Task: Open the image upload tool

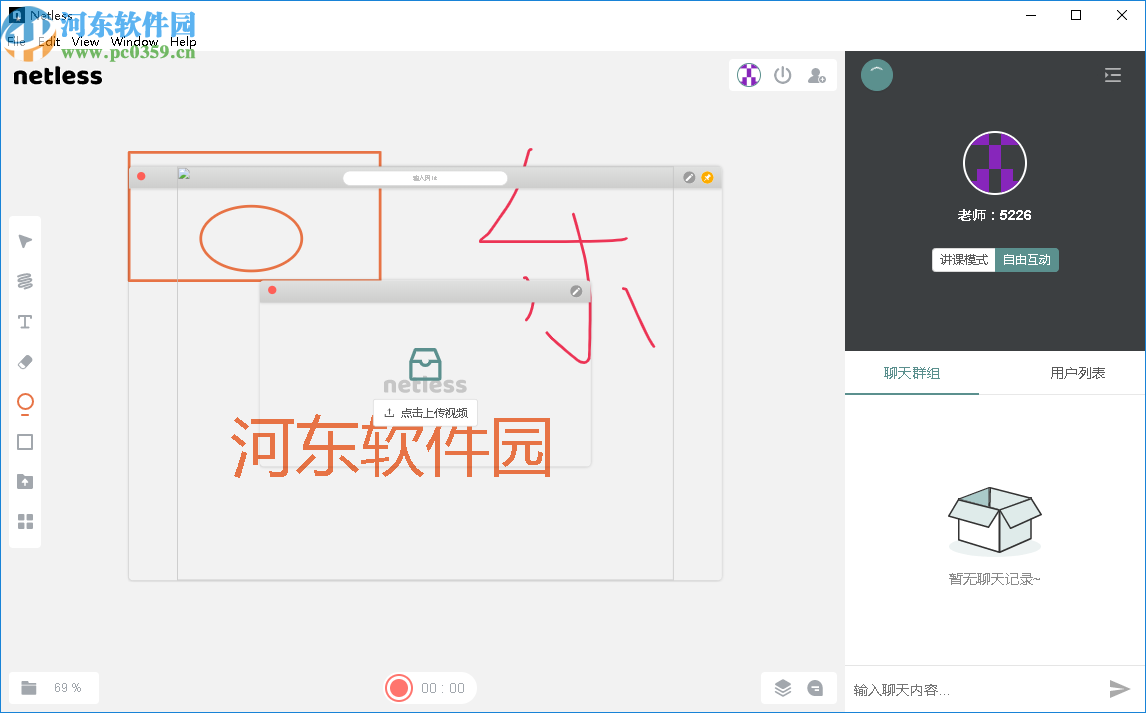Action: point(25,481)
